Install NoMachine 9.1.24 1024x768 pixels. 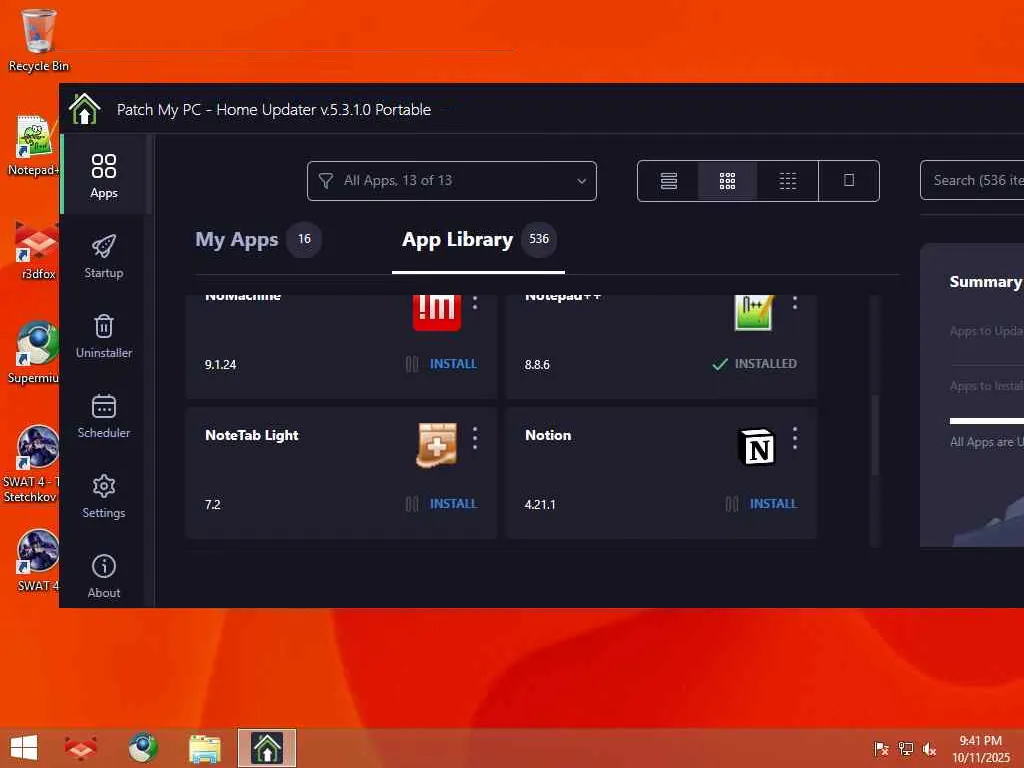click(x=453, y=364)
